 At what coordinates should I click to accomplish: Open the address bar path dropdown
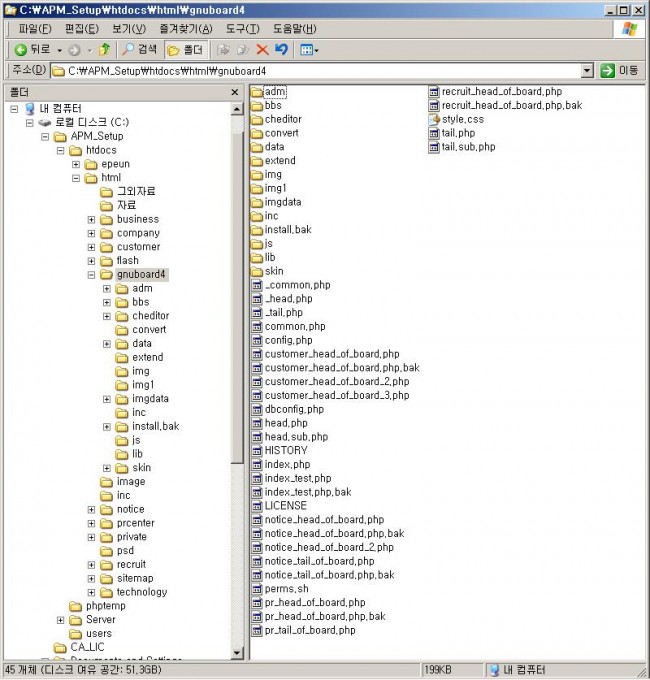587,71
